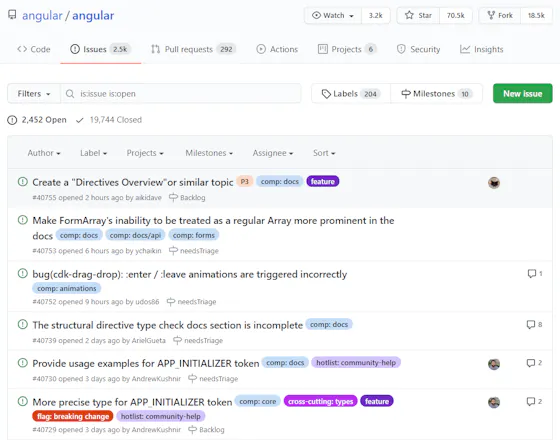Open the Labels list button
The height and width of the screenshot is (440, 560).
click(x=351, y=94)
